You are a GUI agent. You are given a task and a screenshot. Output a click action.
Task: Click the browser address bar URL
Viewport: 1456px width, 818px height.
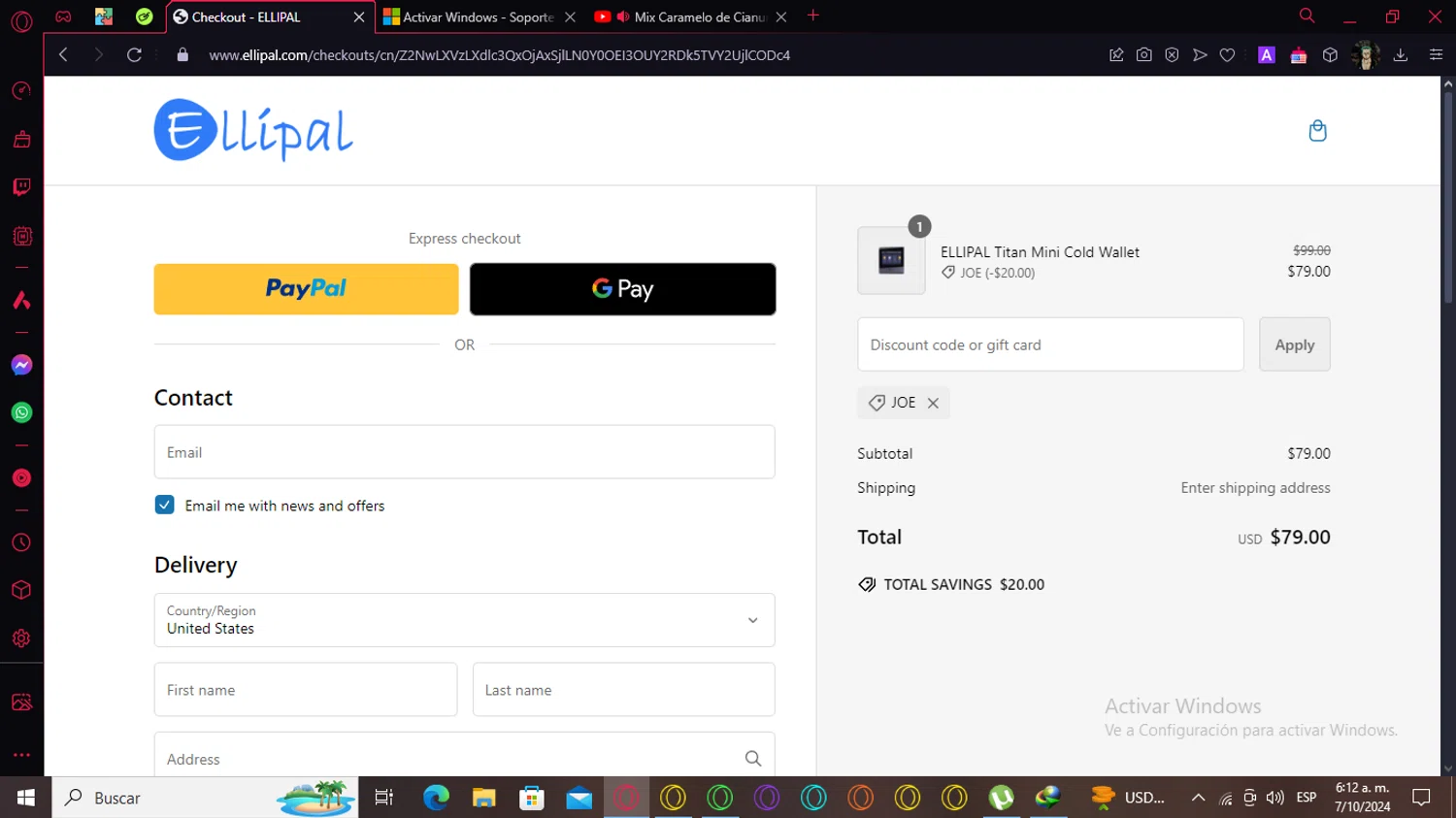click(x=500, y=55)
